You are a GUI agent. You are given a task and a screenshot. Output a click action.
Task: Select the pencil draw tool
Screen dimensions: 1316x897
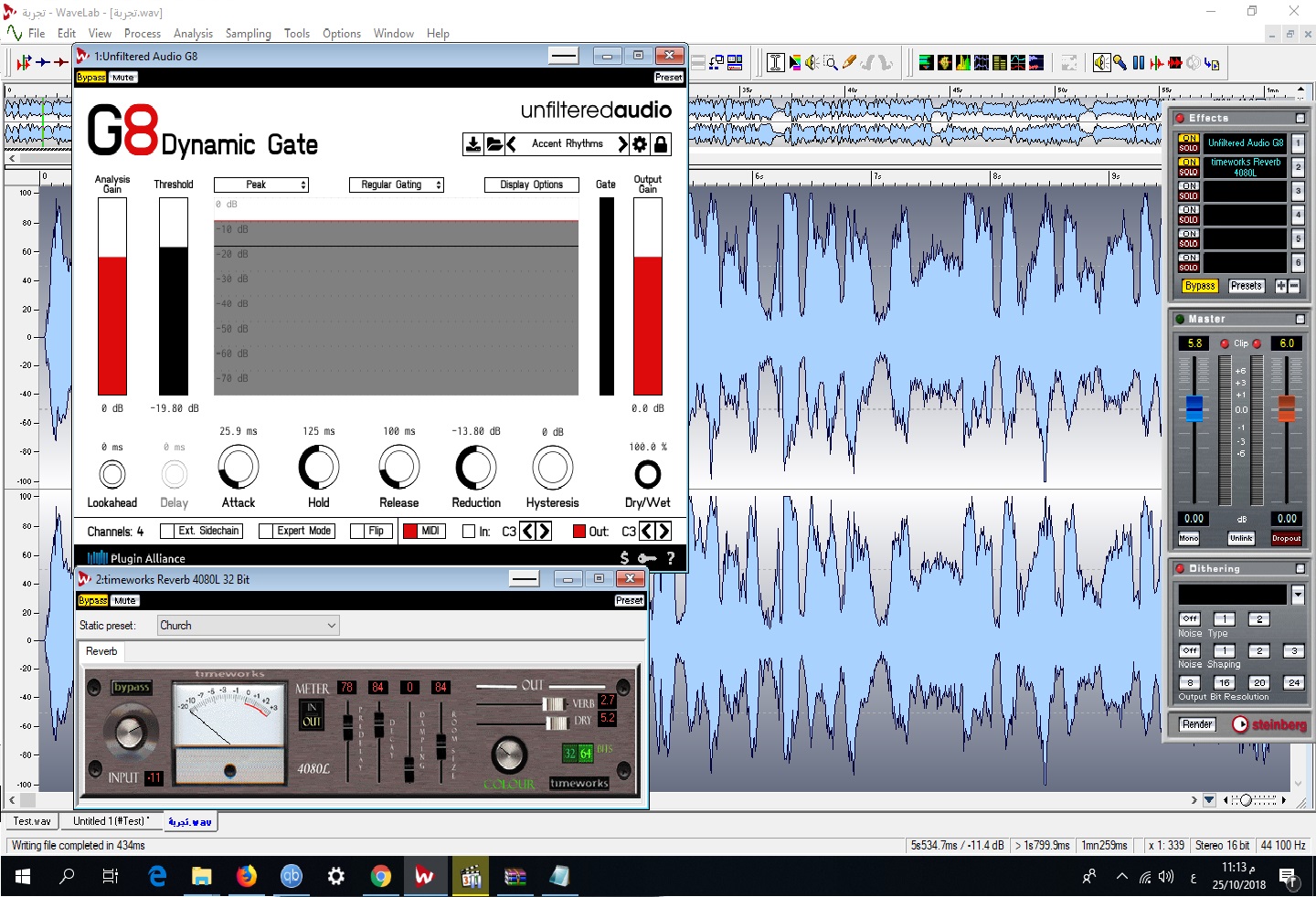point(850,62)
